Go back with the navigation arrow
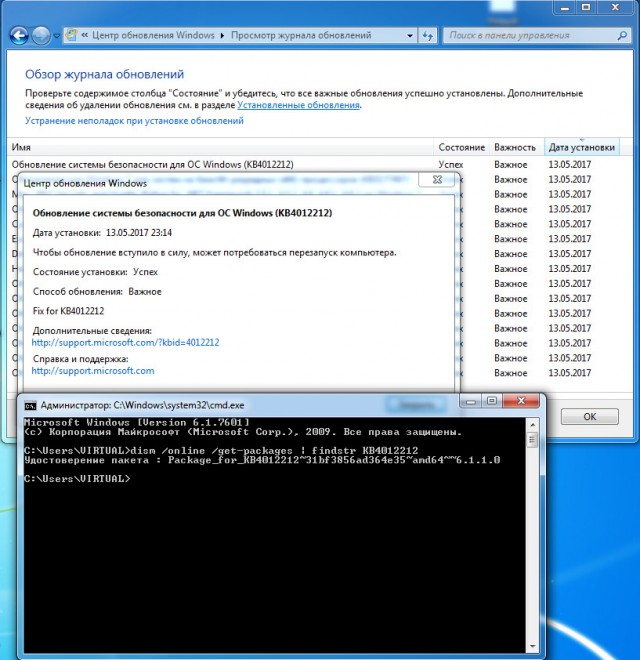The height and width of the screenshot is (660, 640). point(19,36)
